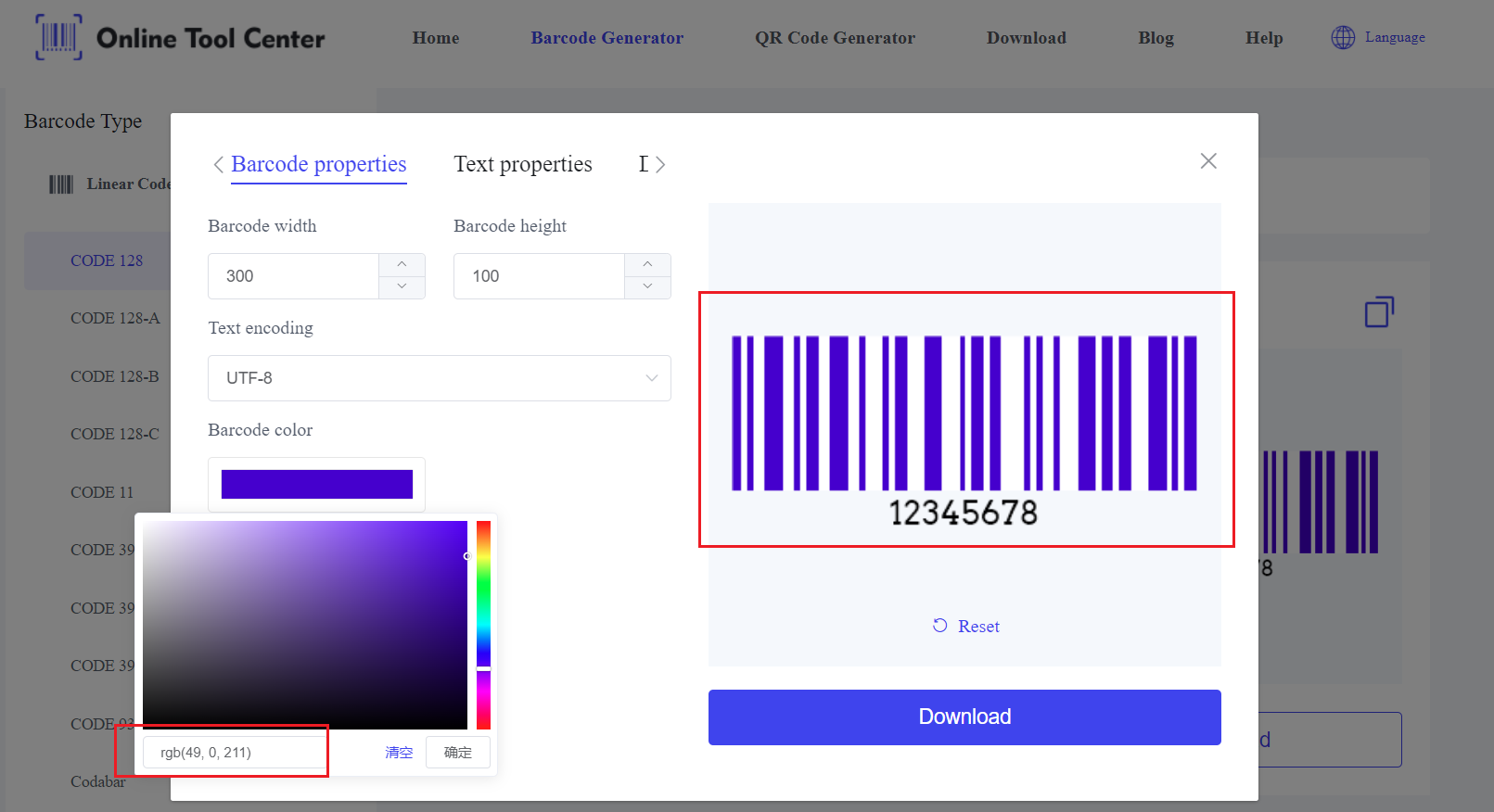1494x812 pixels.
Task: Click the rgb(49, 0, 211) input field
Action: (234, 753)
